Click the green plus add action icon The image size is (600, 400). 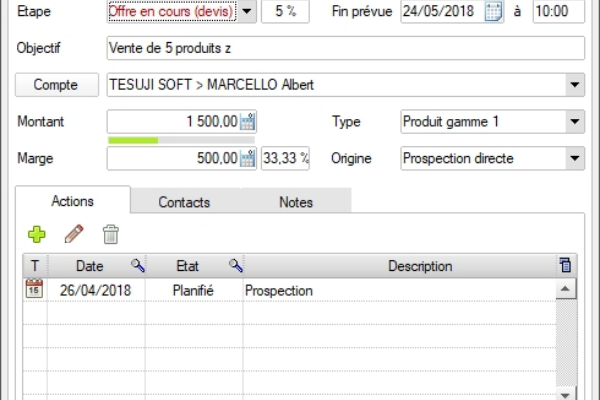[x=37, y=234]
